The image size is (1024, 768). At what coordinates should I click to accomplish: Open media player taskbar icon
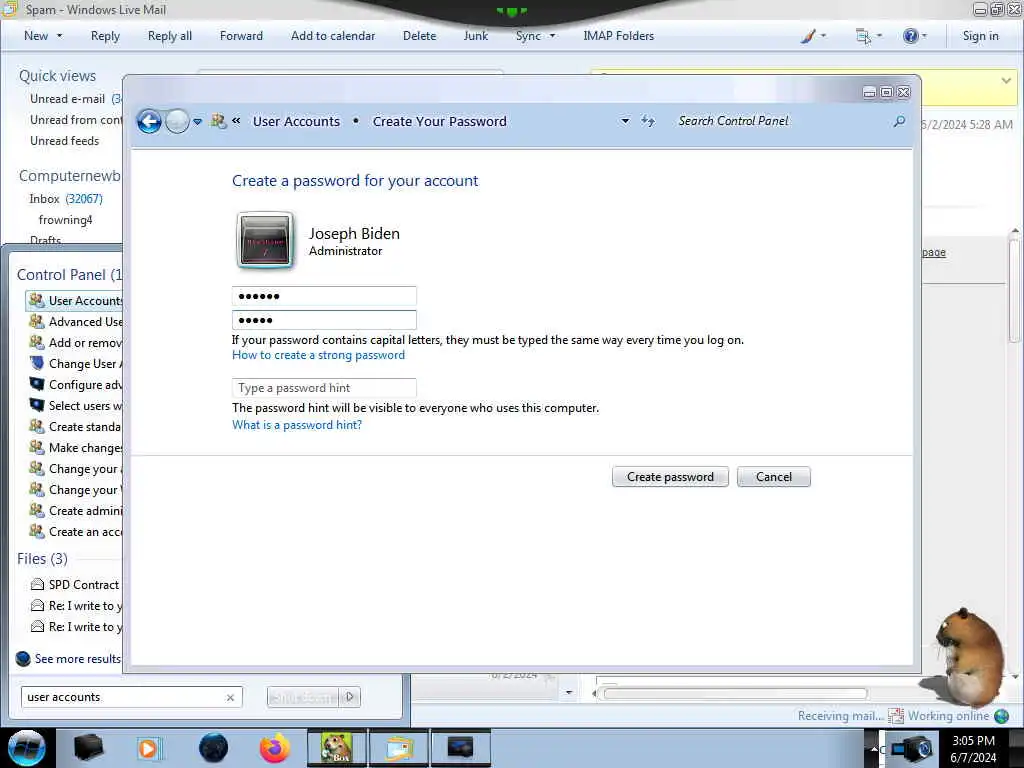[x=148, y=748]
